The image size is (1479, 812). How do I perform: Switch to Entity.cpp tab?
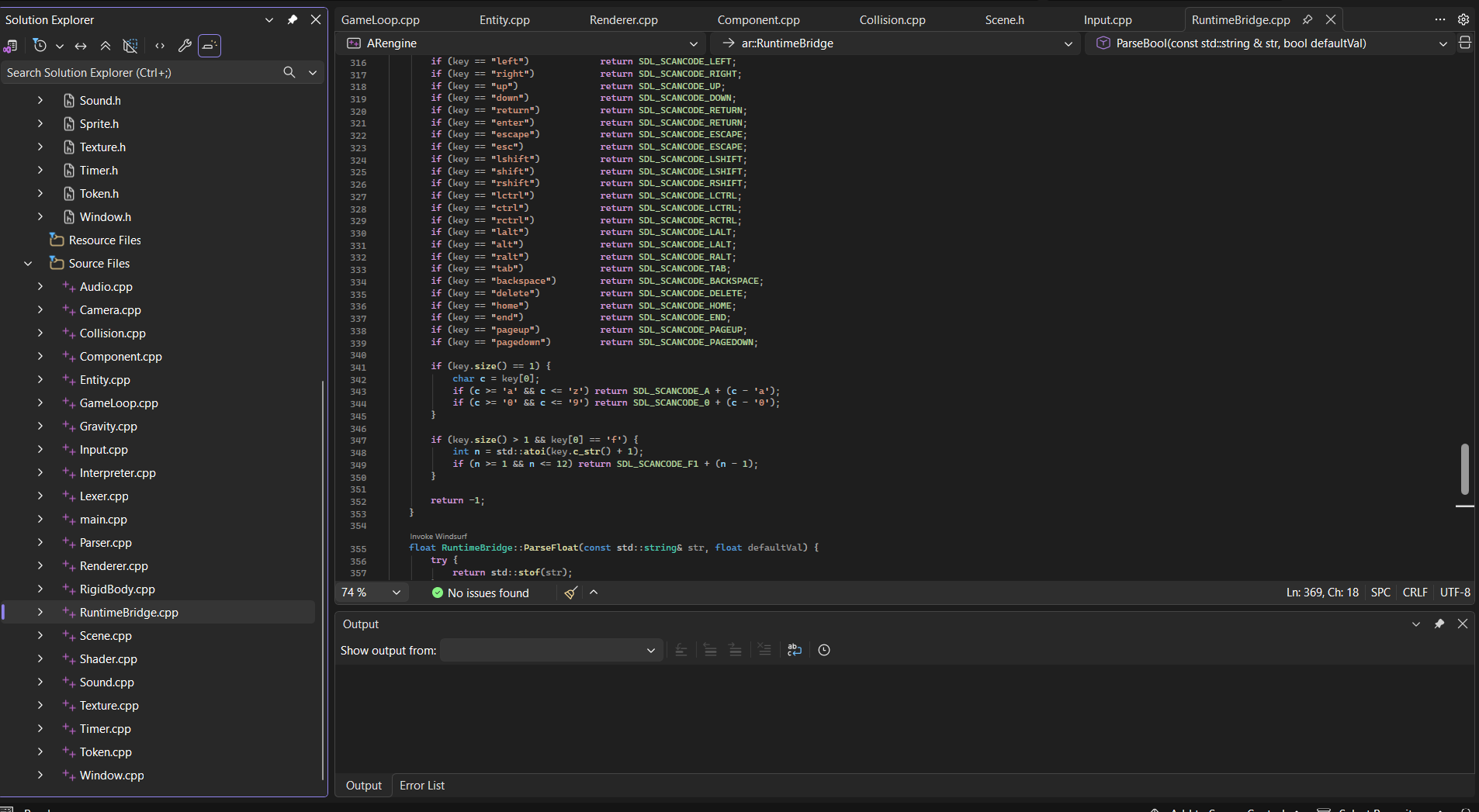pyautogui.click(x=504, y=19)
